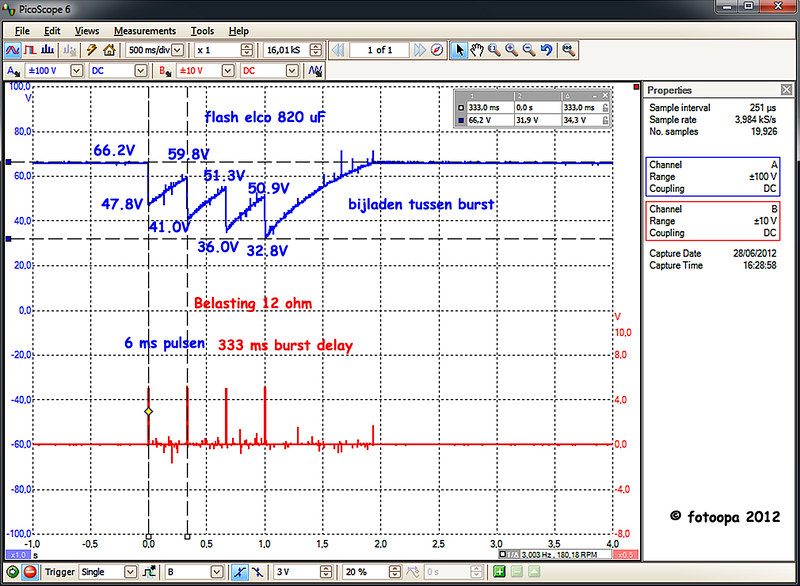Select Spectrum mode icon

47,50
